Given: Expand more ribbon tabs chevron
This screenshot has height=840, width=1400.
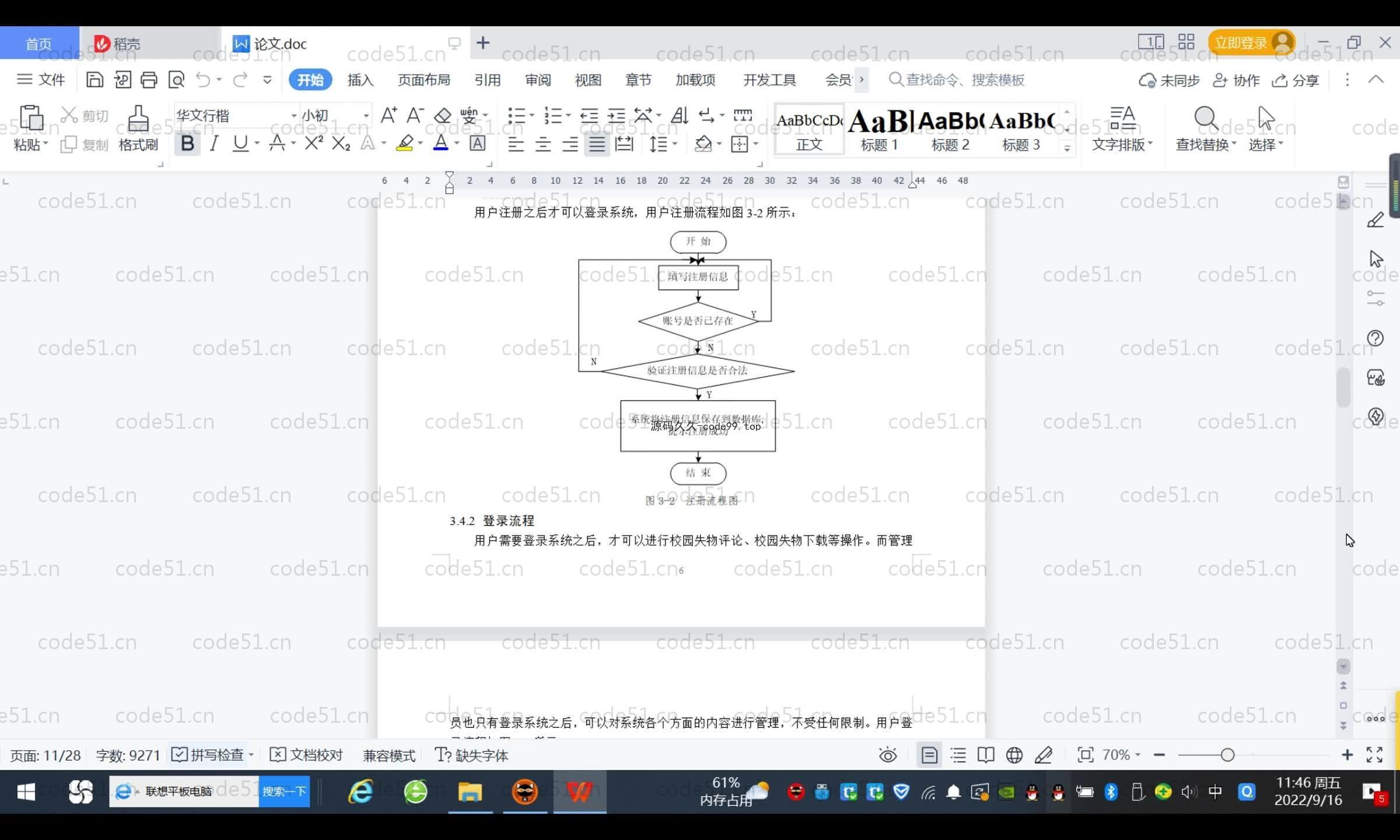Looking at the screenshot, I should [862, 80].
